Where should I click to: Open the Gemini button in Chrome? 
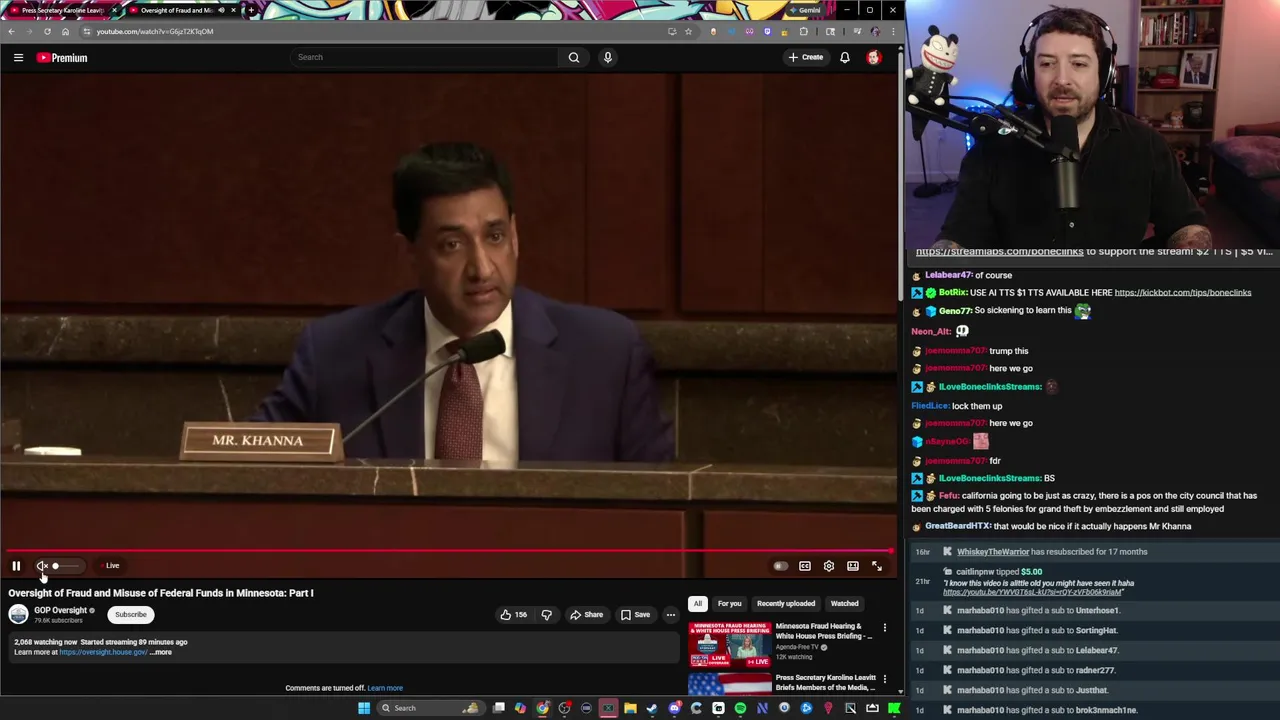point(805,10)
